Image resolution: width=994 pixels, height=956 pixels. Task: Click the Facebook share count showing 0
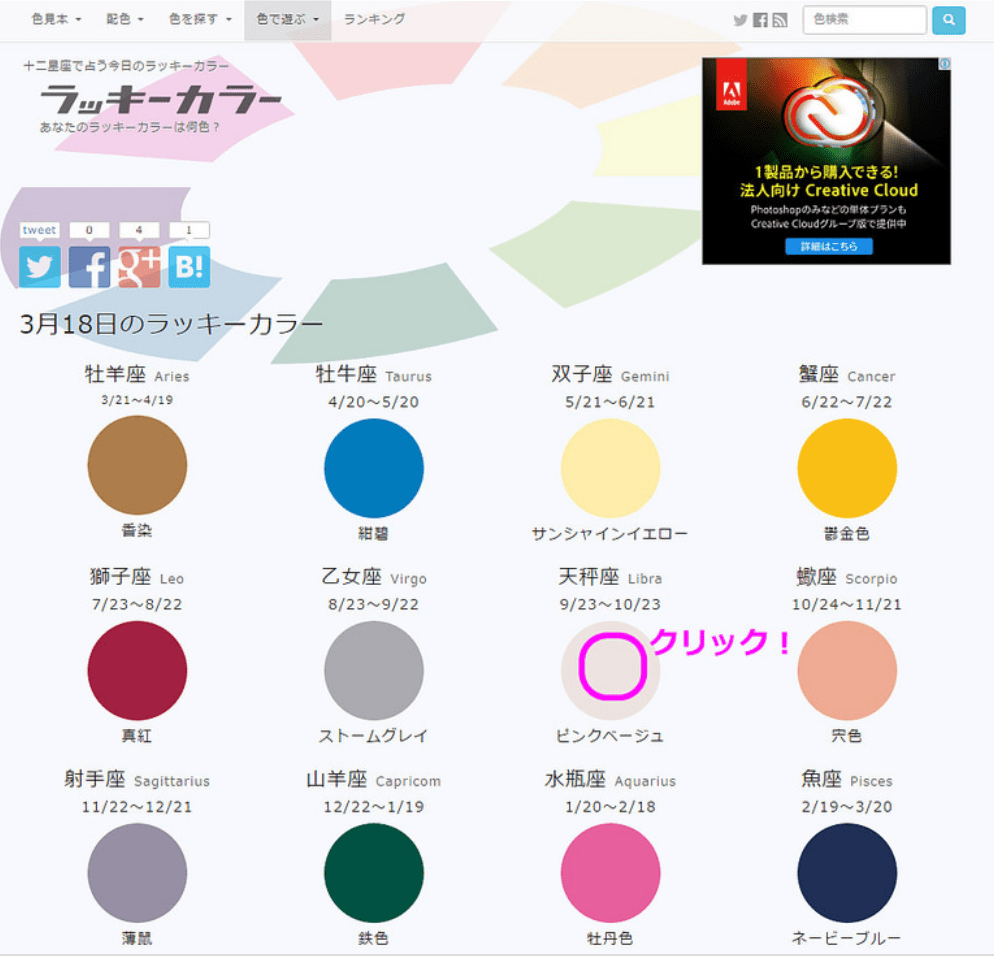[89, 230]
